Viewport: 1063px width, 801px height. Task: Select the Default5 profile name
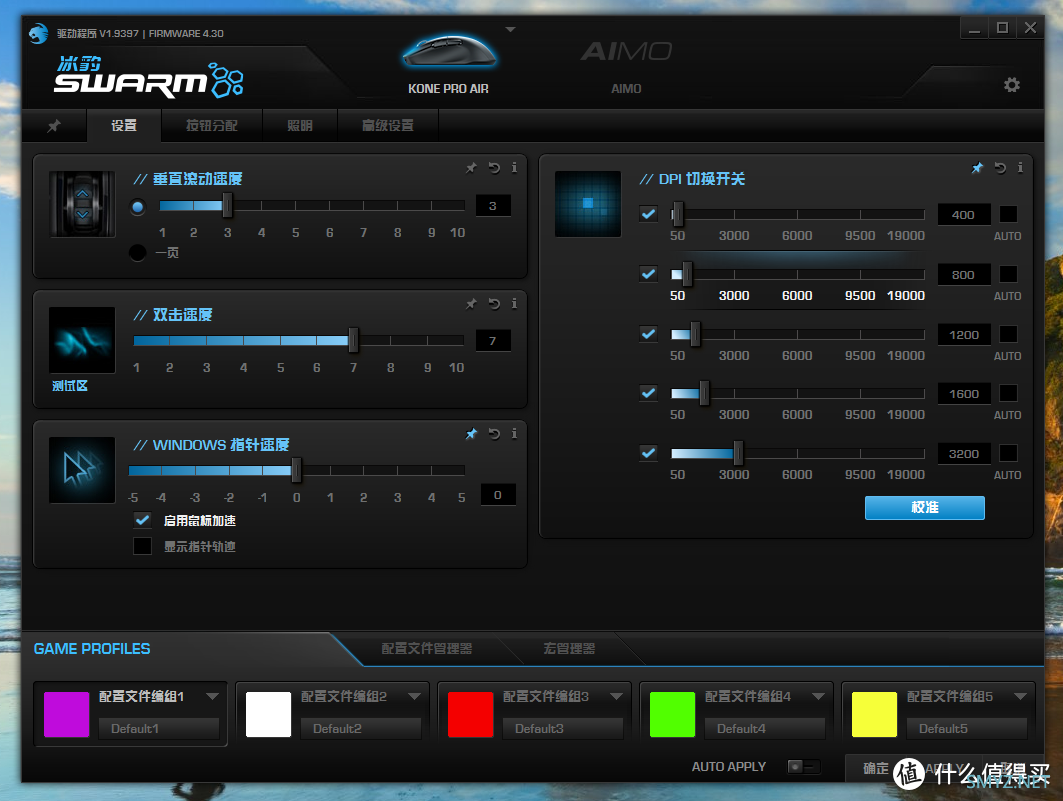point(967,728)
